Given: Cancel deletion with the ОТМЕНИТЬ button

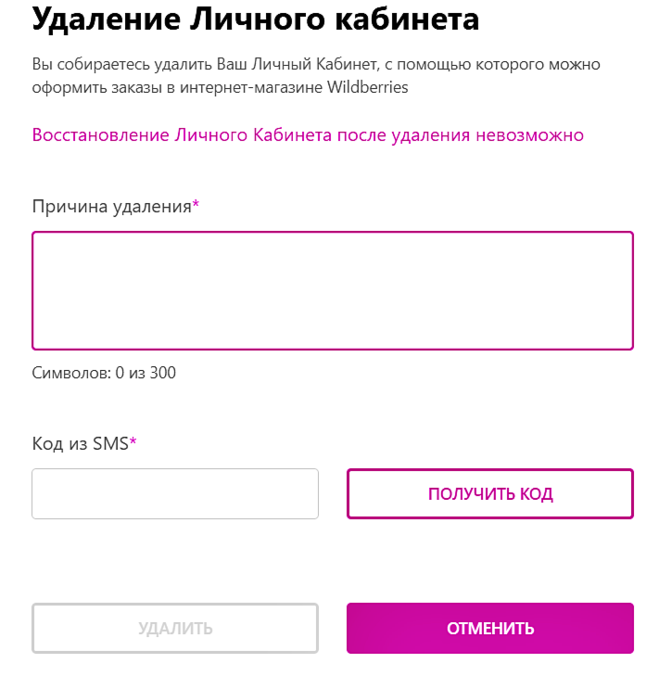Looking at the screenshot, I should pyautogui.click(x=490, y=629).
